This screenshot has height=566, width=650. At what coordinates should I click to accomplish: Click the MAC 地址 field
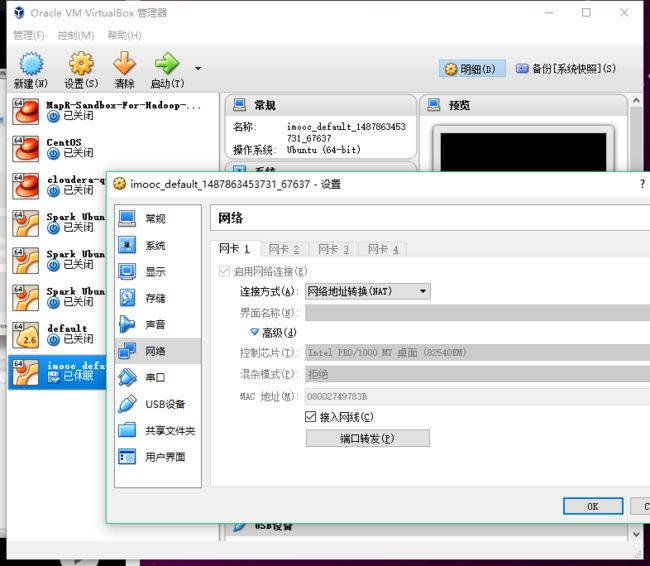478,396
